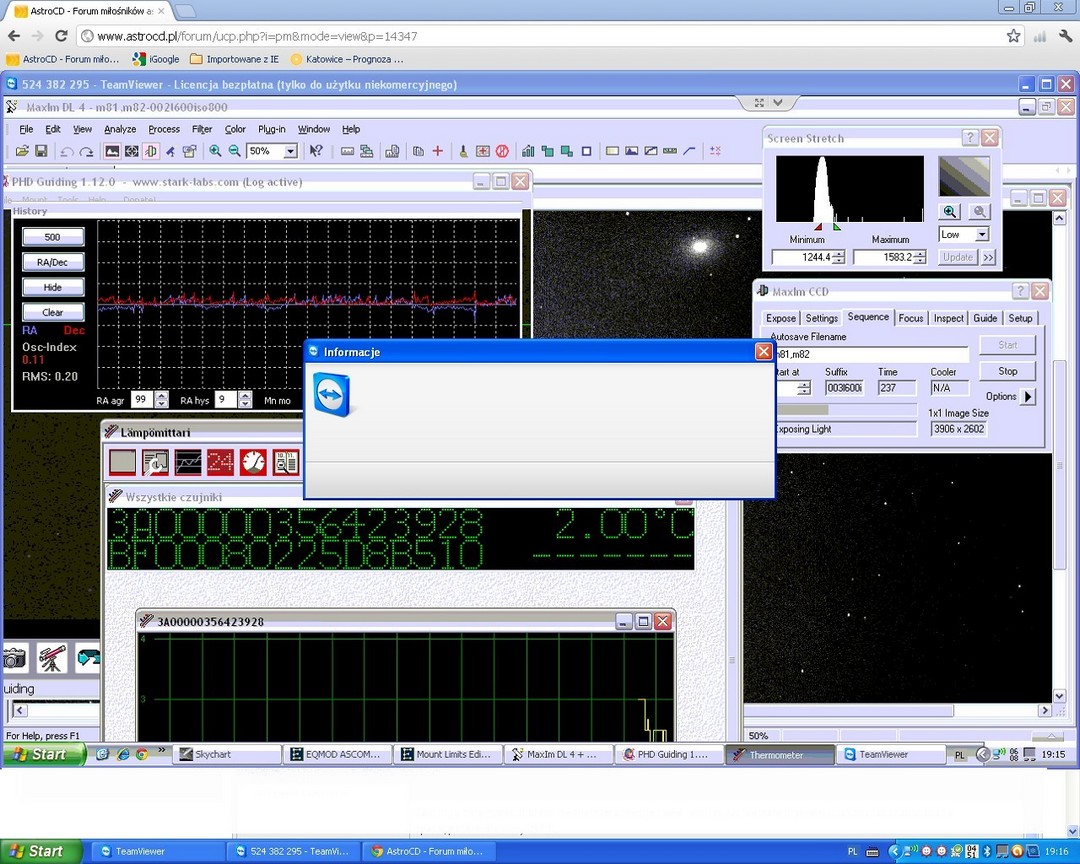Reload the browser page
The height and width of the screenshot is (864, 1080).
[x=61, y=36]
